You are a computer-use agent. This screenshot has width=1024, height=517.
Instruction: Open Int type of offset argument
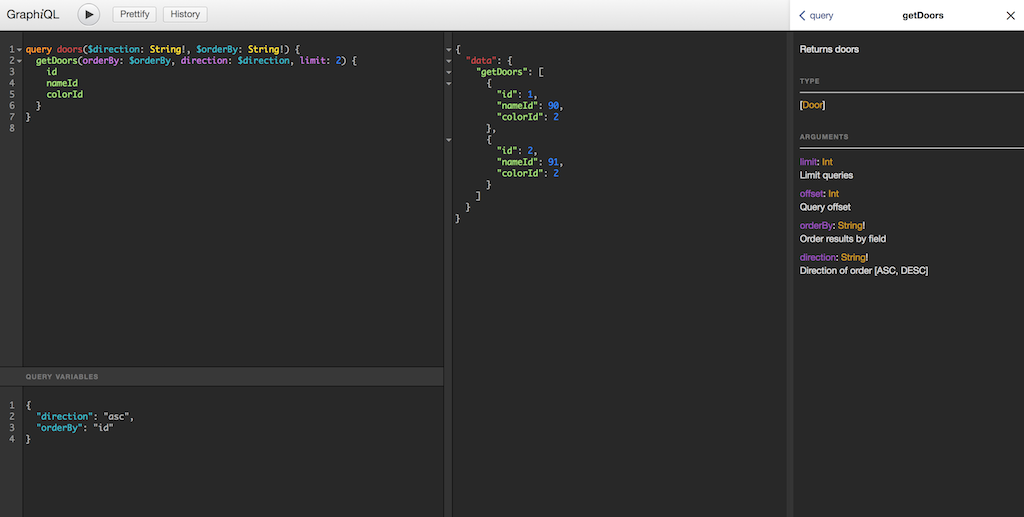[x=834, y=194]
